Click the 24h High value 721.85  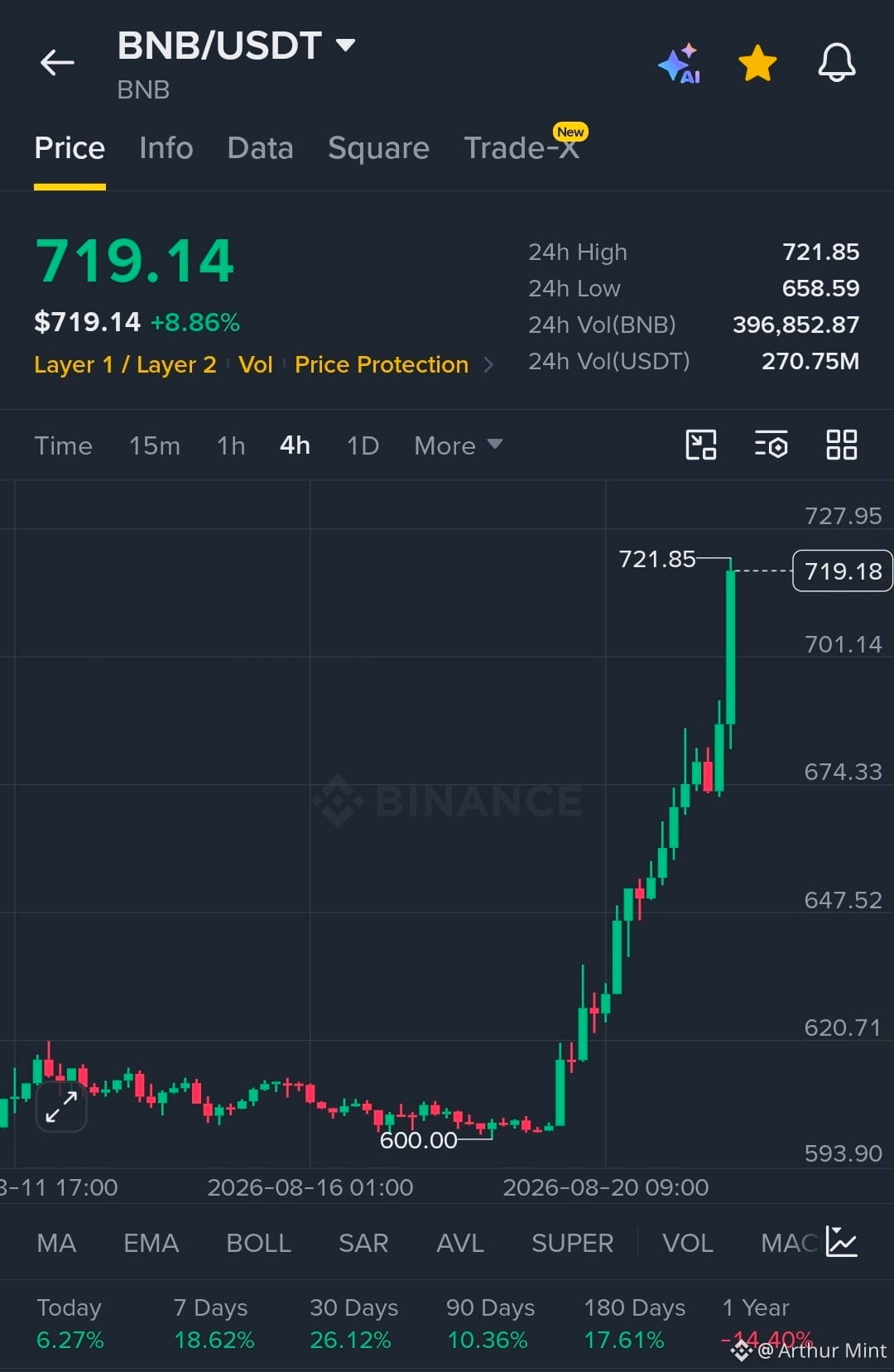821,252
